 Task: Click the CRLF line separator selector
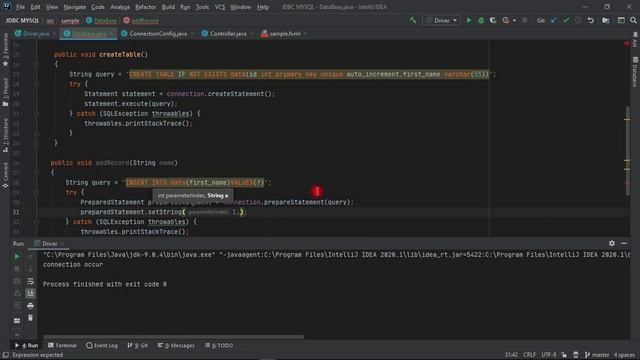click(x=529, y=355)
